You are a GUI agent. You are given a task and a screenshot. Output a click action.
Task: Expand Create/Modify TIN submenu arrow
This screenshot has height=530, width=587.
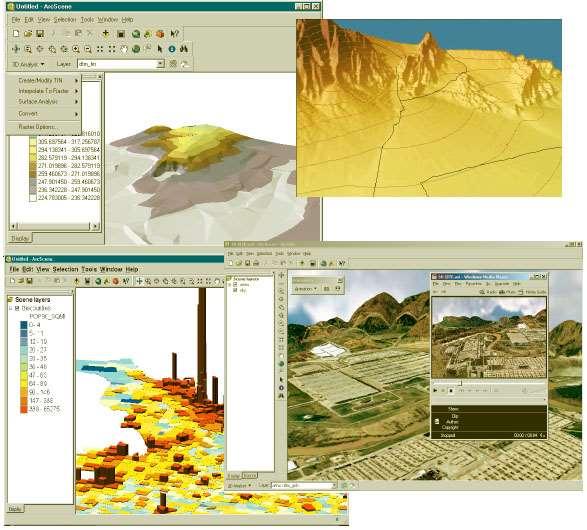tap(76, 80)
